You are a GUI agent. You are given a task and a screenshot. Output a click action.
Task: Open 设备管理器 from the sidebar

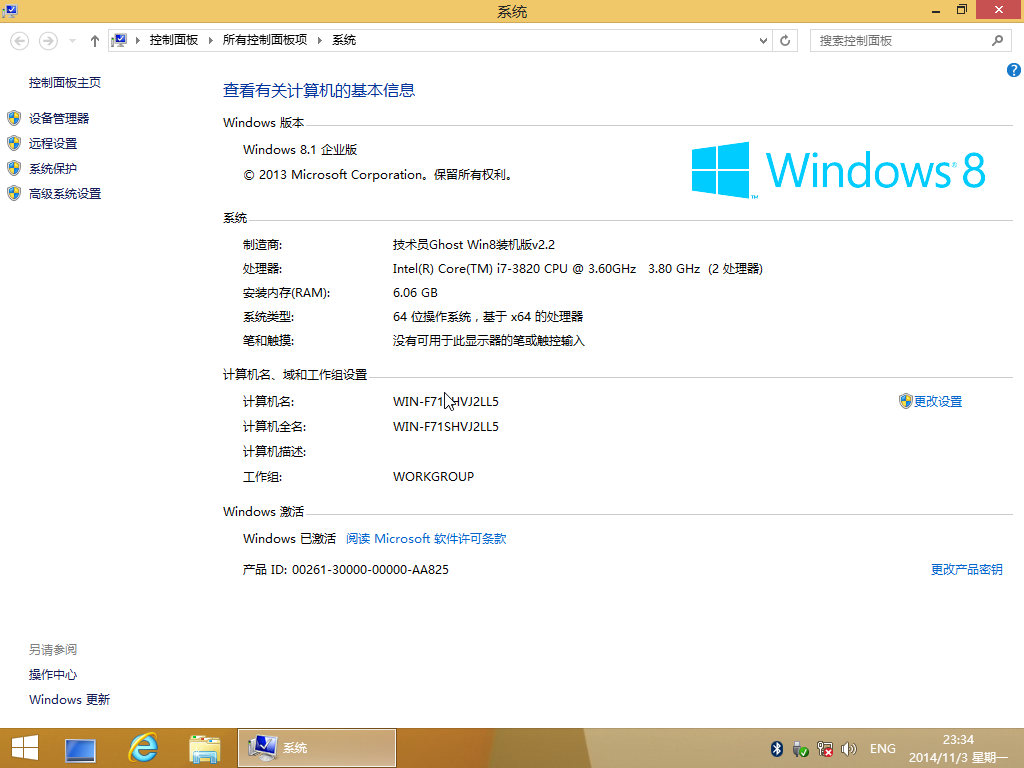[x=59, y=118]
